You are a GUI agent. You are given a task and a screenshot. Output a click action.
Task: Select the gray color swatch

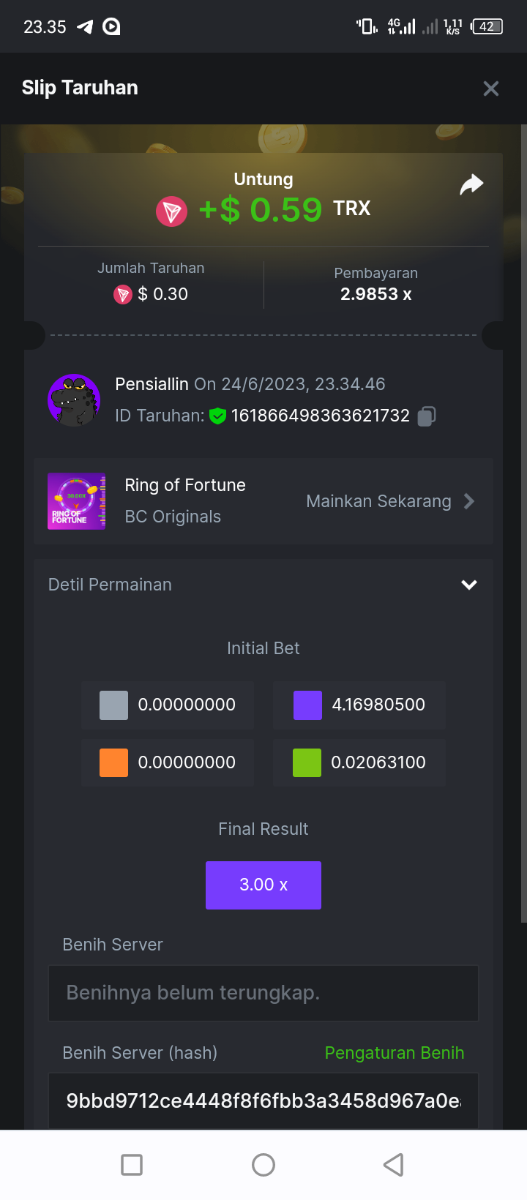pyautogui.click(x=114, y=705)
